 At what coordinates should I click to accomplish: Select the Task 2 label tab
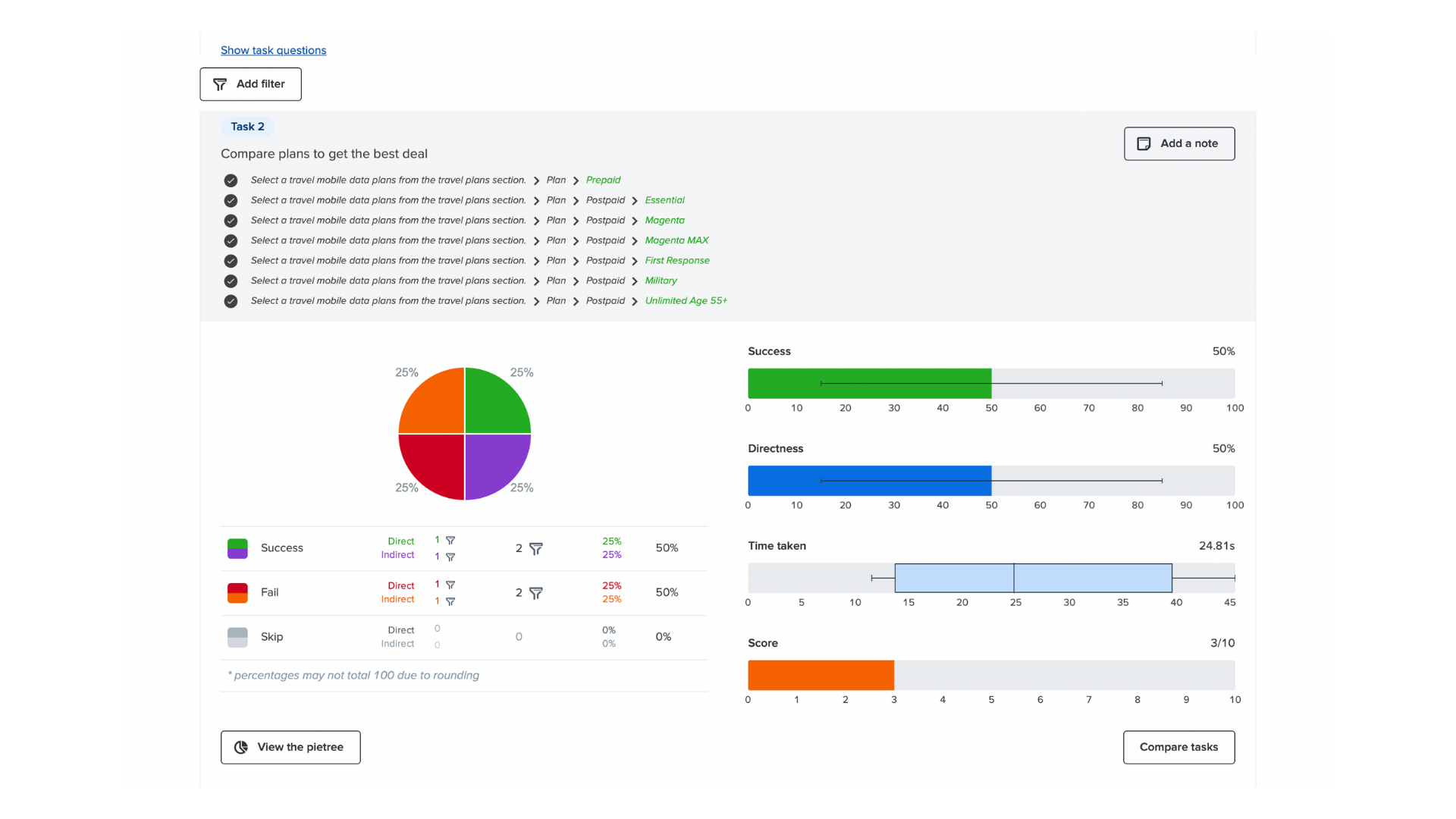[x=247, y=127]
